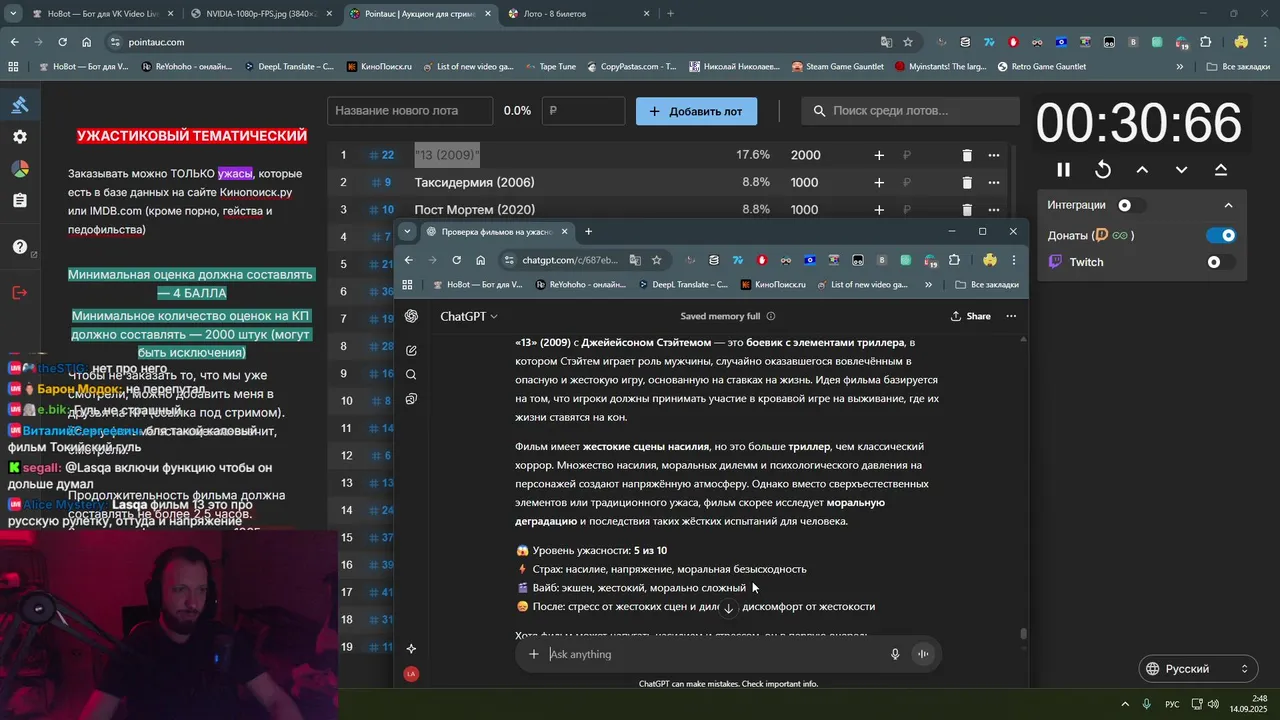The image size is (1280, 720).
Task: Enable the Twitch integration switch
Action: pyautogui.click(x=1220, y=262)
